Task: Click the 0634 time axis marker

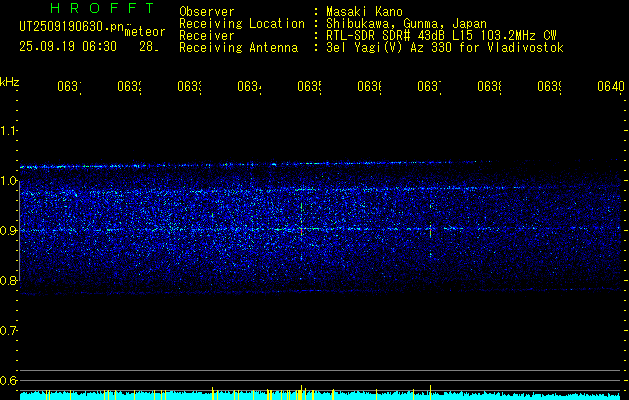Action: pyautogui.click(x=250, y=86)
